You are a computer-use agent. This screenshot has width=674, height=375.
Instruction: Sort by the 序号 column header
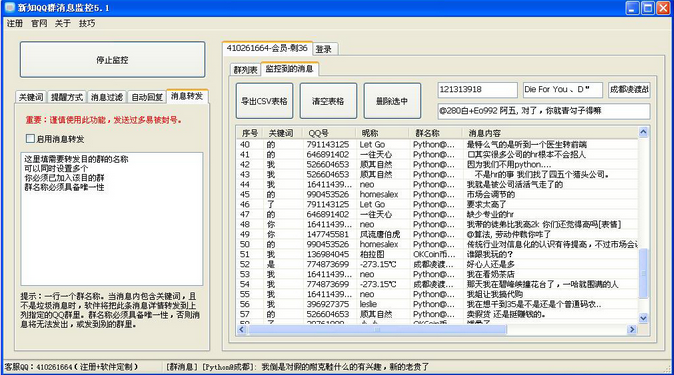click(x=250, y=133)
